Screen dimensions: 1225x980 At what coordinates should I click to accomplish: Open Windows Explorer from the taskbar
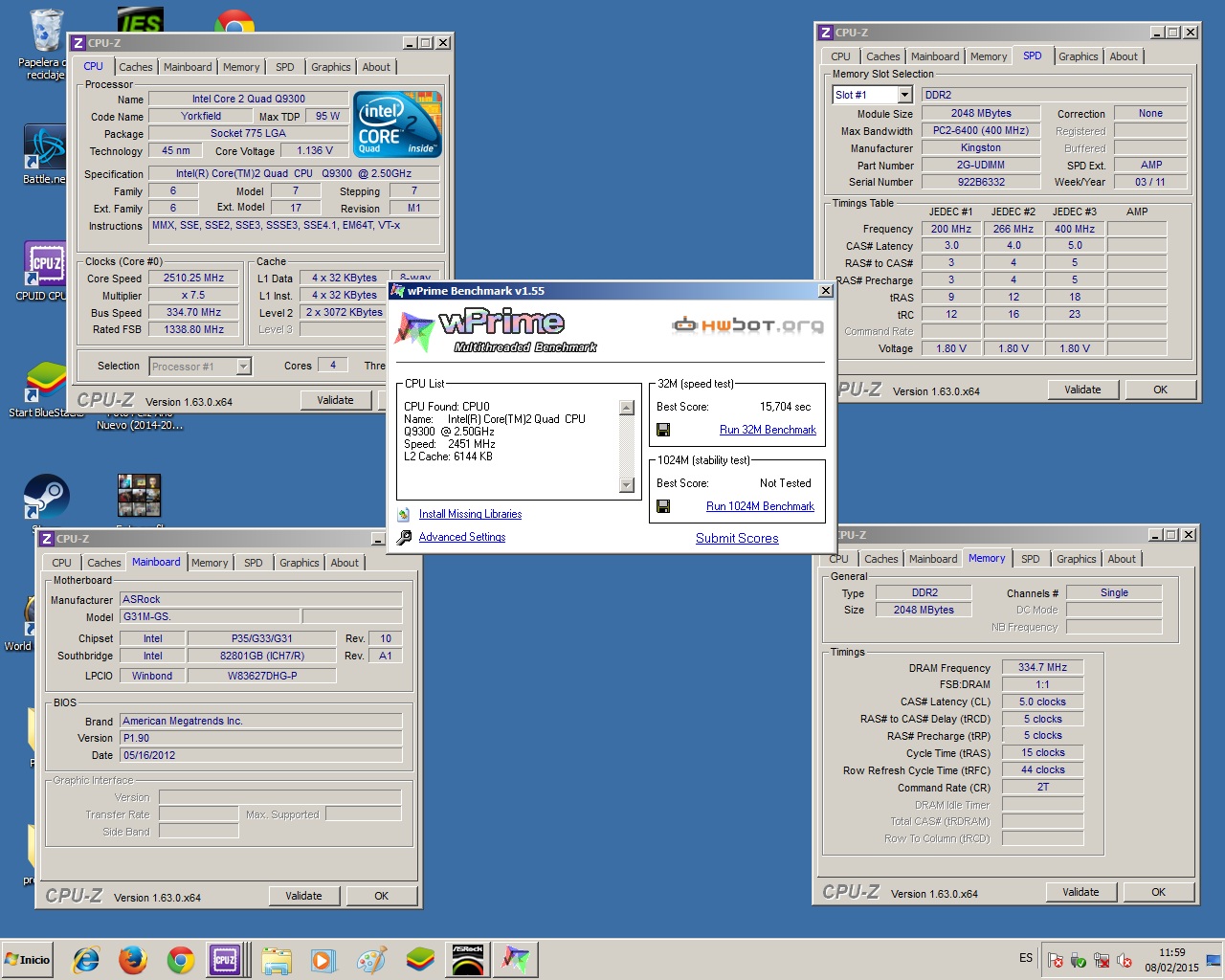pos(277,959)
